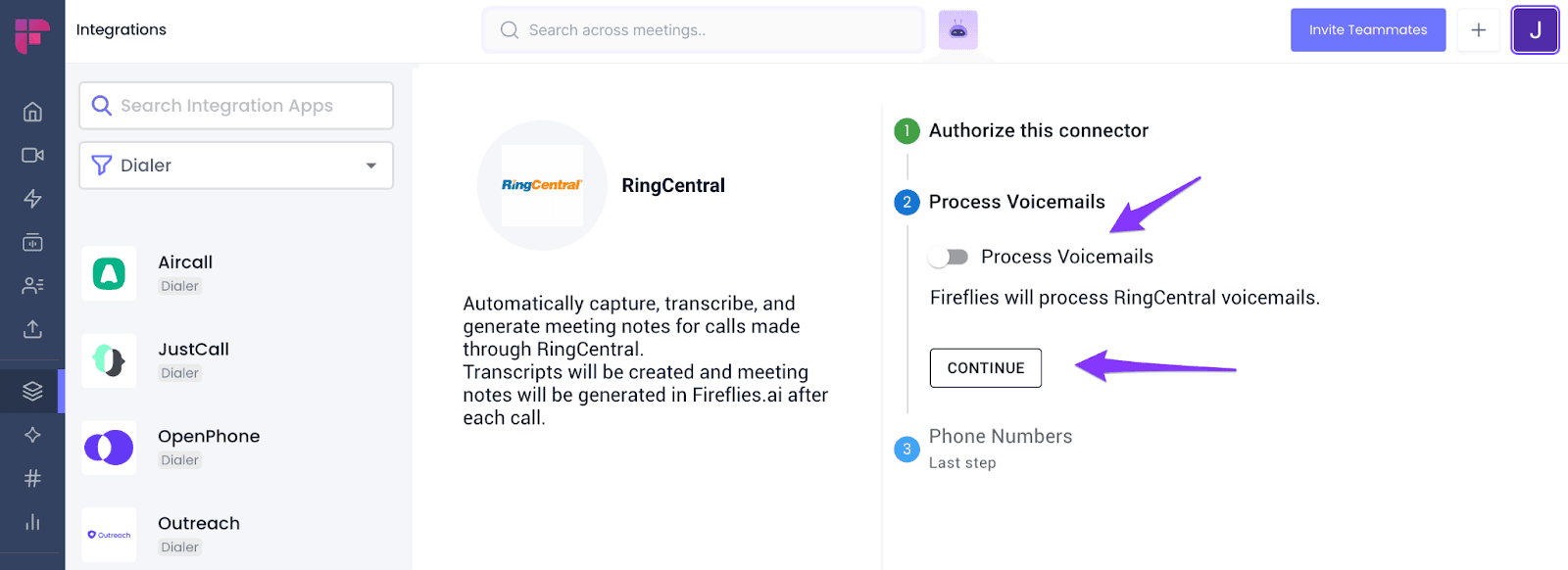
Task: Select the Aircall dialer integration
Action: [x=236, y=273]
